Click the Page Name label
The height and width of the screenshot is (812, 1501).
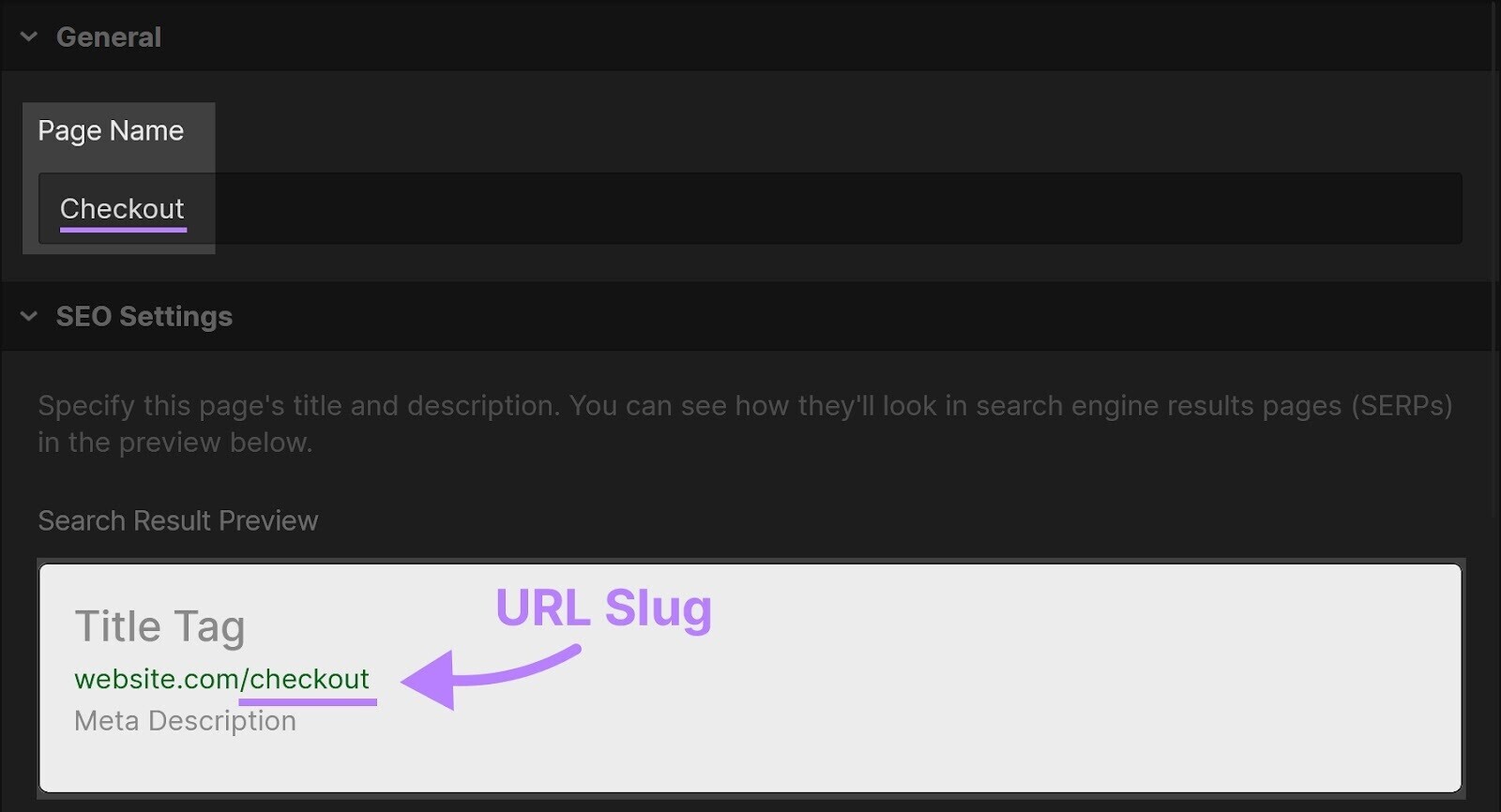pos(110,130)
